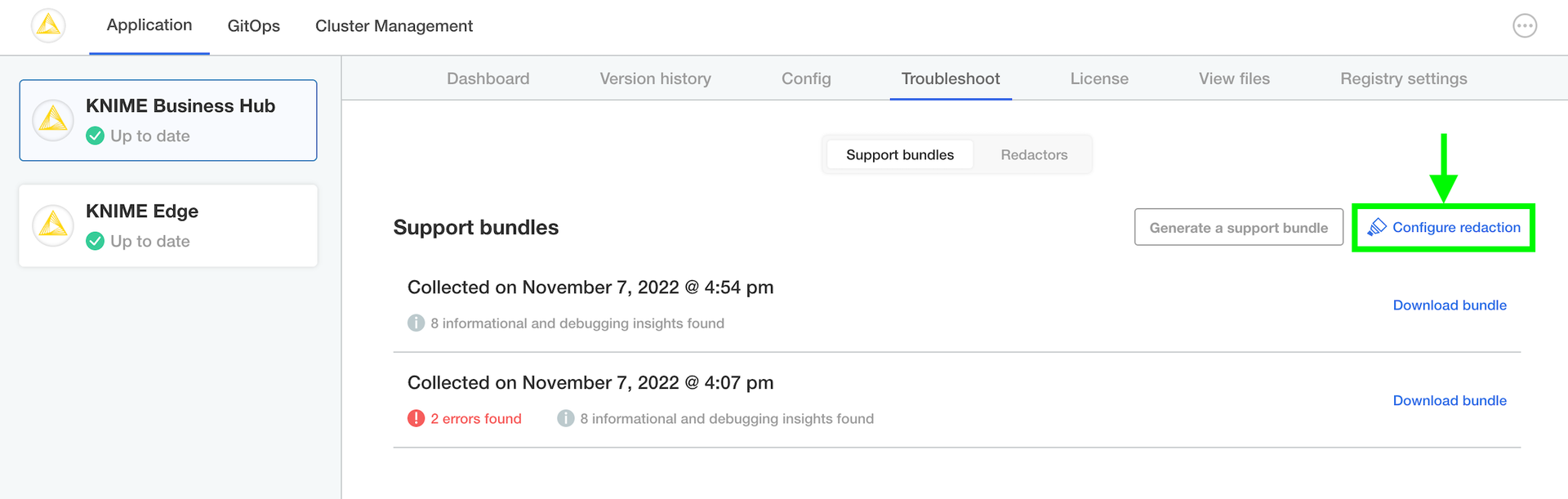Click the info icon on 4:54 pm bundle
This screenshot has width=1568, height=499.
416,323
